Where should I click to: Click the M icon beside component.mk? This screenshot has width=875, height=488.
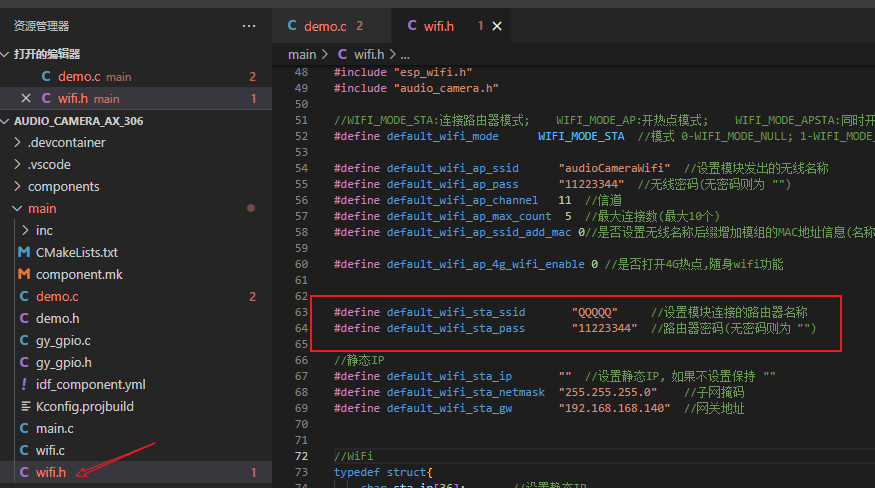pos(24,274)
